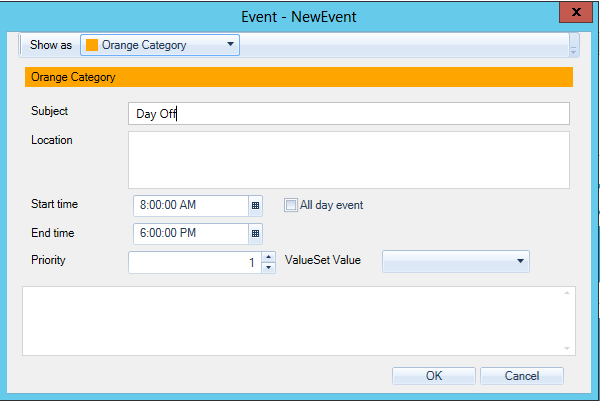Screen dimensions: 600x401
Task: Select the Start time field showing 8:00:00 AM
Action: tap(190, 205)
